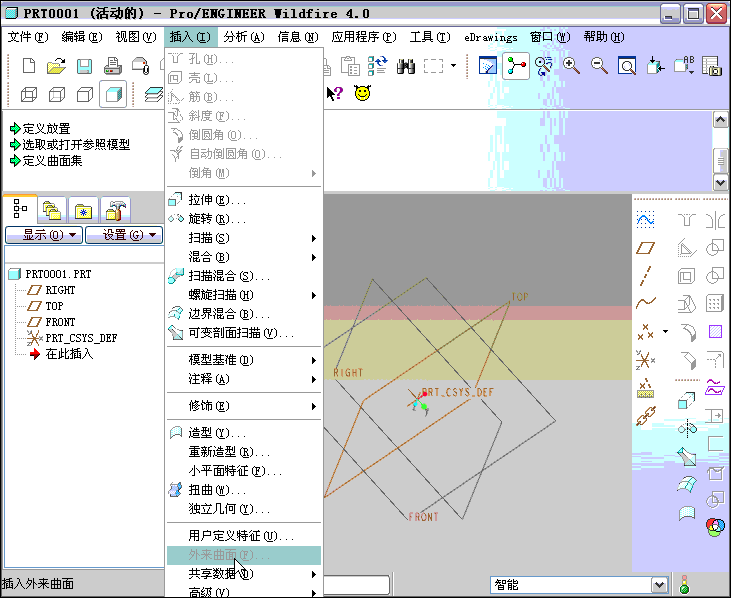
Task: Choose 可变剖面扫描(V)... menu entry
Action: pos(243,333)
